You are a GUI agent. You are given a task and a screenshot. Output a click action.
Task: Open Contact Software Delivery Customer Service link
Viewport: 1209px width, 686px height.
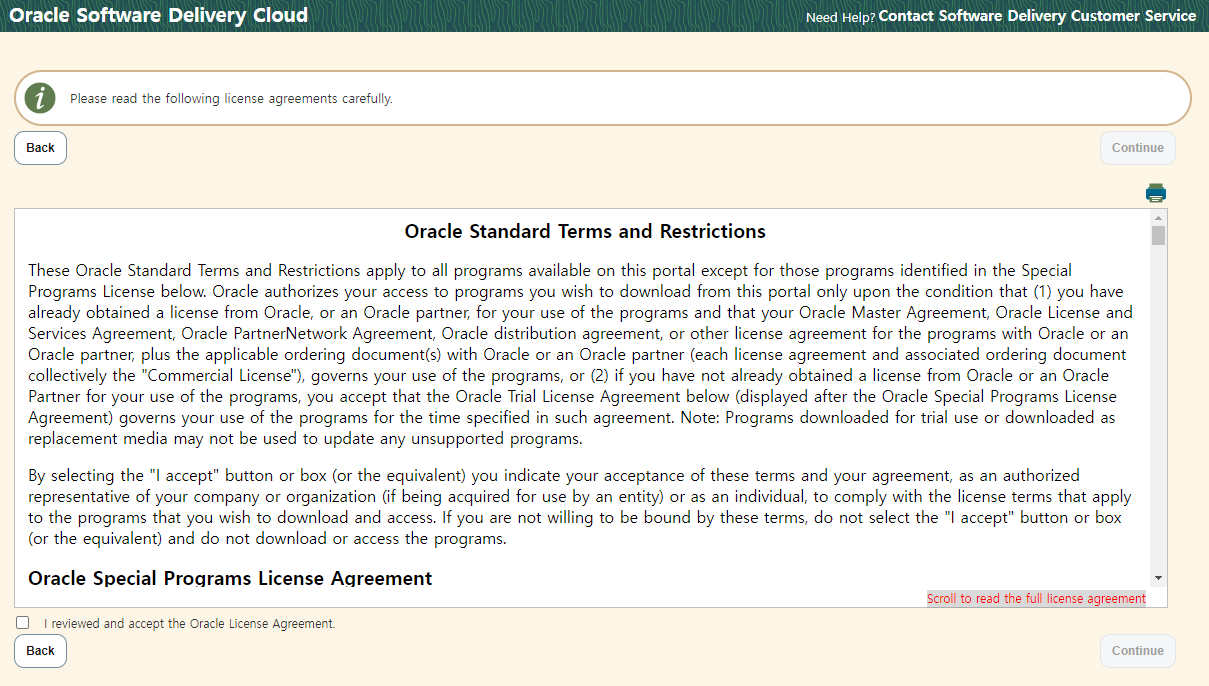click(x=1037, y=16)
